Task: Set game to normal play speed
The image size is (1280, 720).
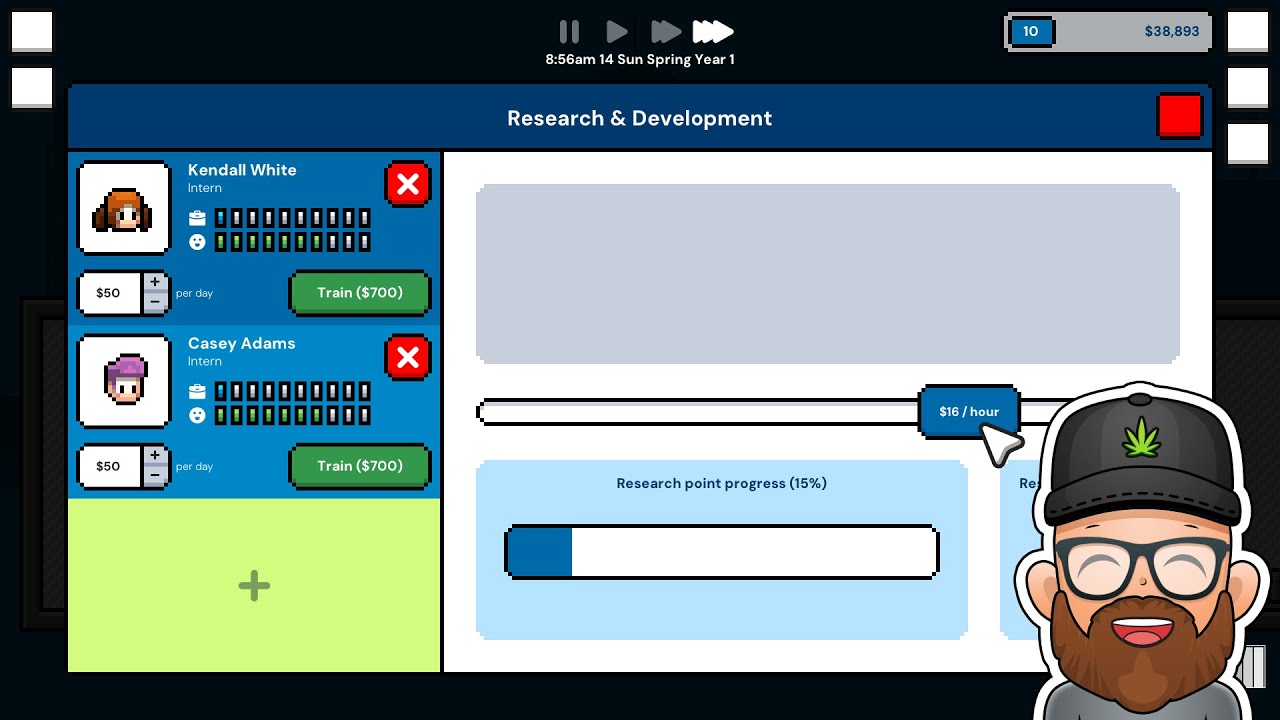Action: (617, 32)
